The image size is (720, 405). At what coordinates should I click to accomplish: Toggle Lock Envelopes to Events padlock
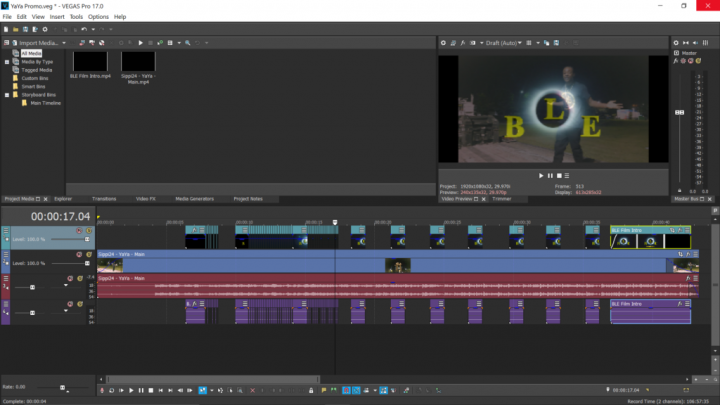click(311, 390)
